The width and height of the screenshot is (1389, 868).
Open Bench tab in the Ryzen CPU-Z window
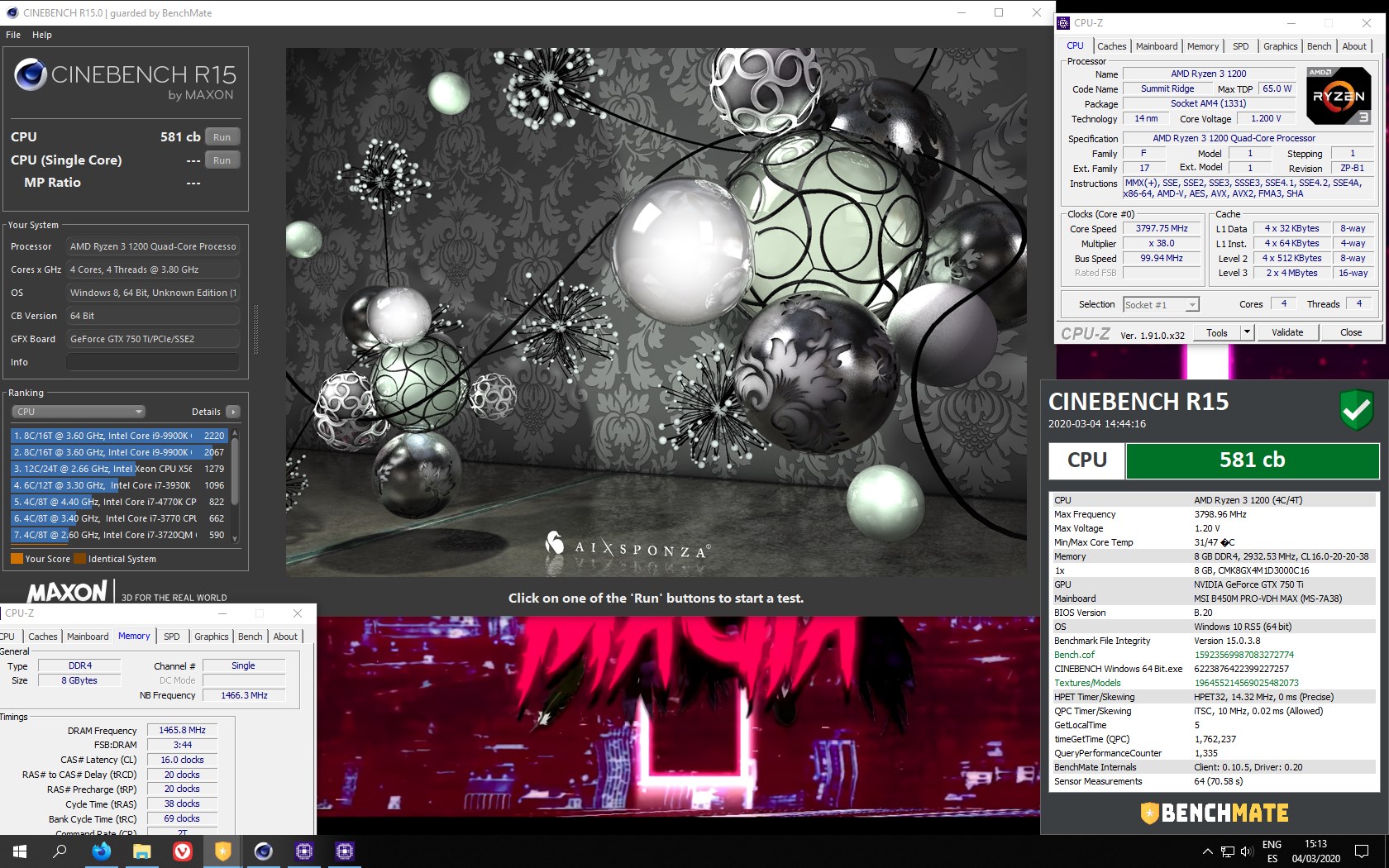[x=1320, y=46]
